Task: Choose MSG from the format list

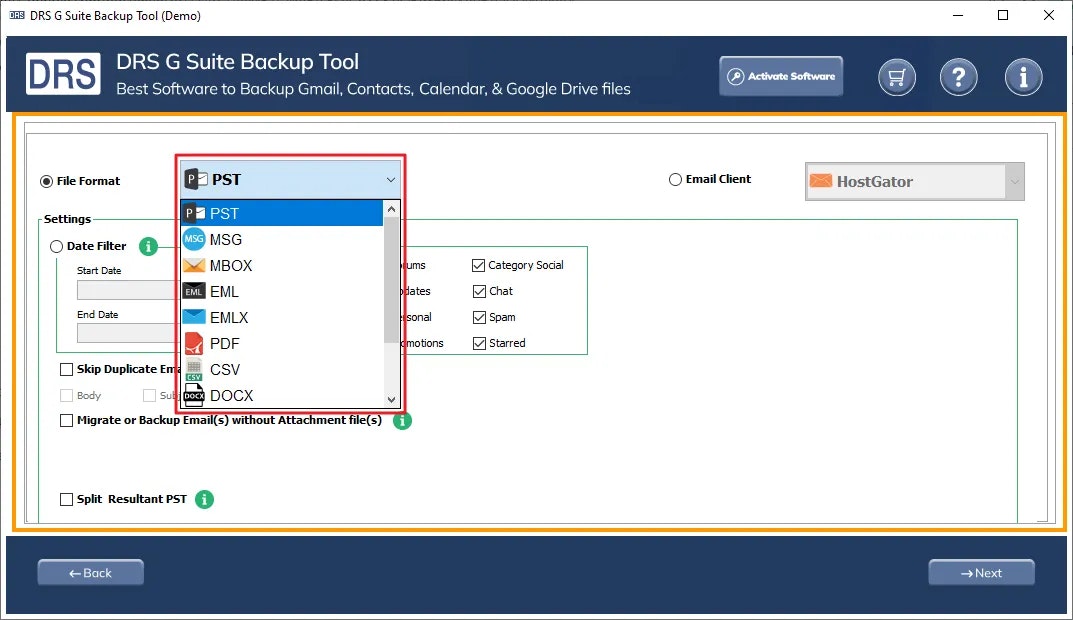Action: point(282,239)
